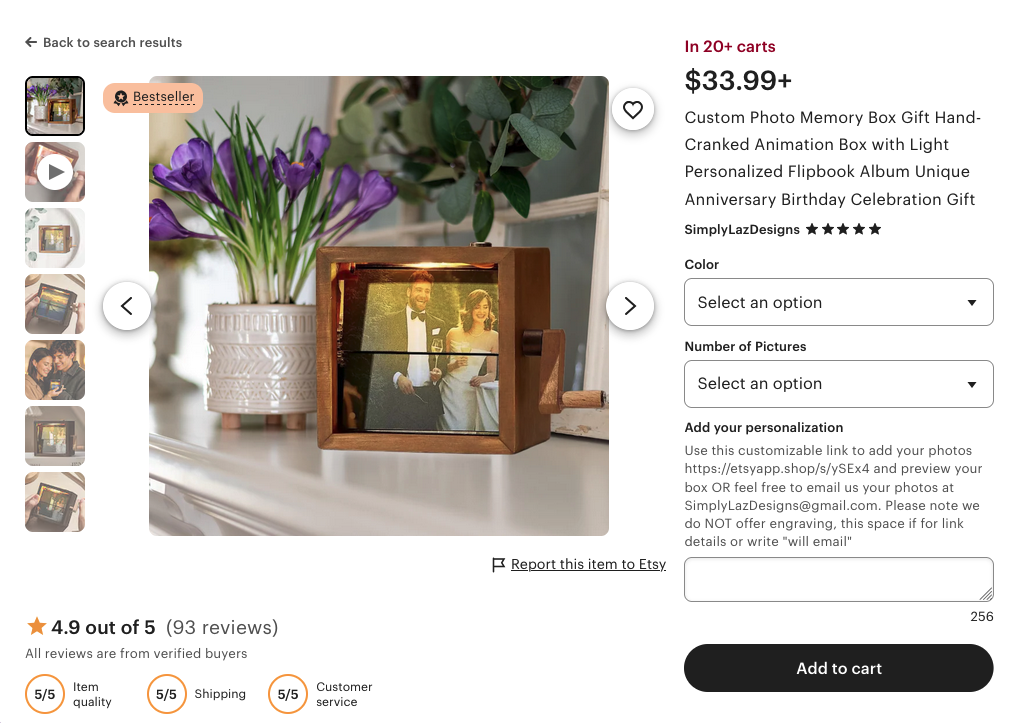Click the Add to cart button

[838, 668]
